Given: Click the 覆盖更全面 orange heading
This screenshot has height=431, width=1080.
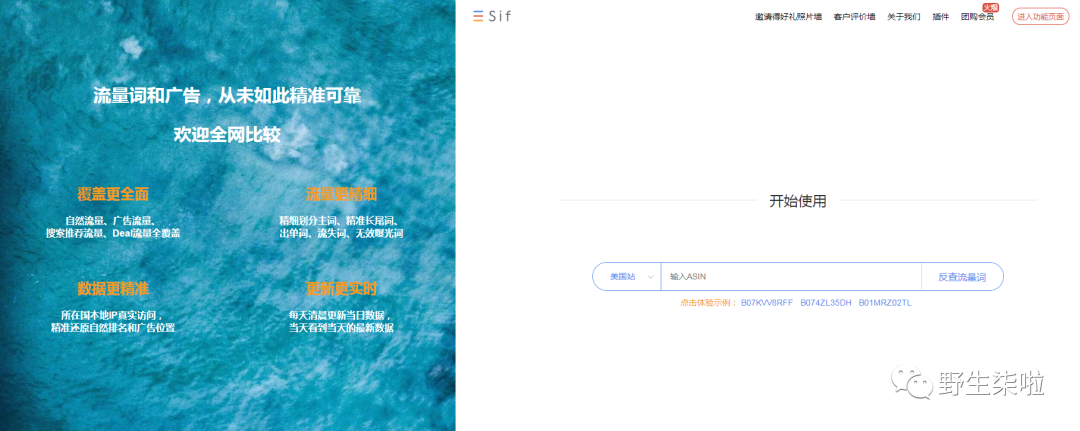Looking at the screenshot, I should tap(113, 194).
